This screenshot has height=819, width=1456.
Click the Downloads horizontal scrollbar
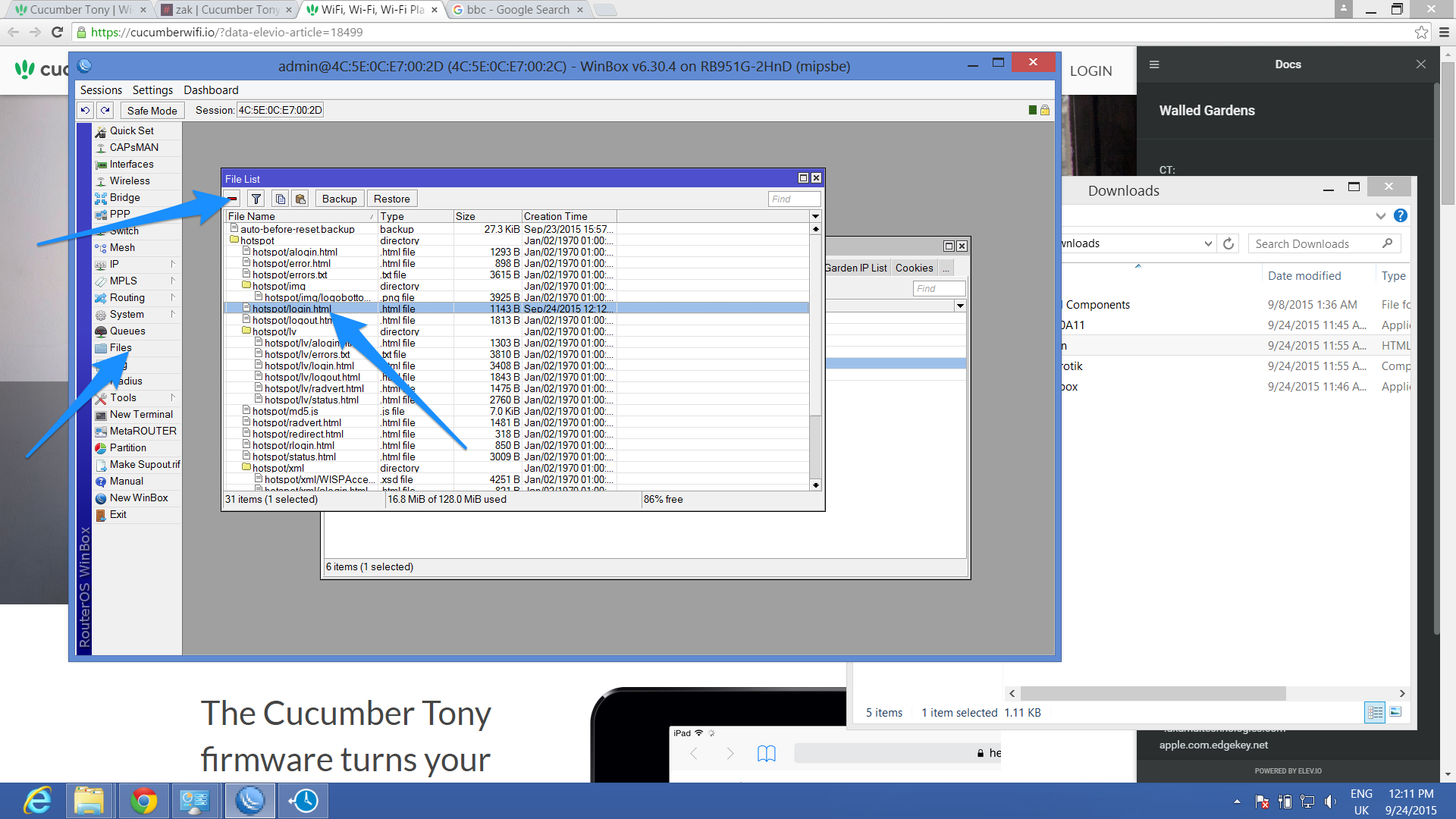tap(1153, 693)
